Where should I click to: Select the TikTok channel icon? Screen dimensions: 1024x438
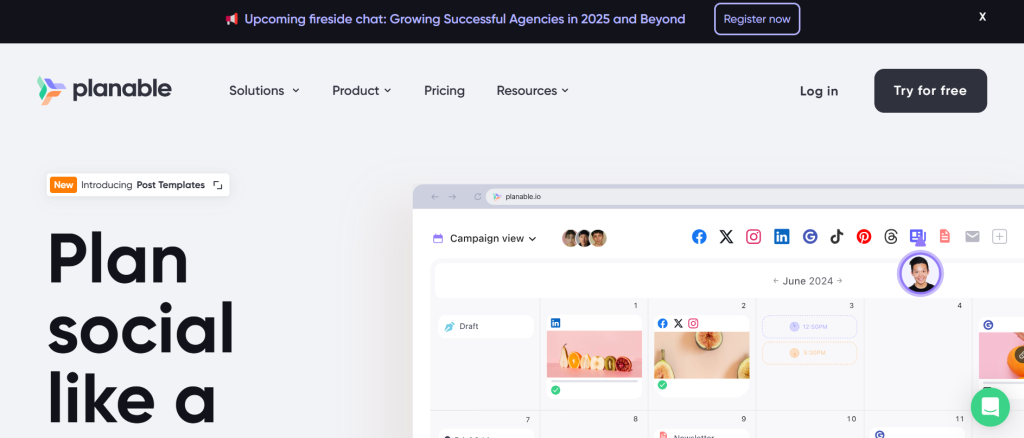click(836, 237)
